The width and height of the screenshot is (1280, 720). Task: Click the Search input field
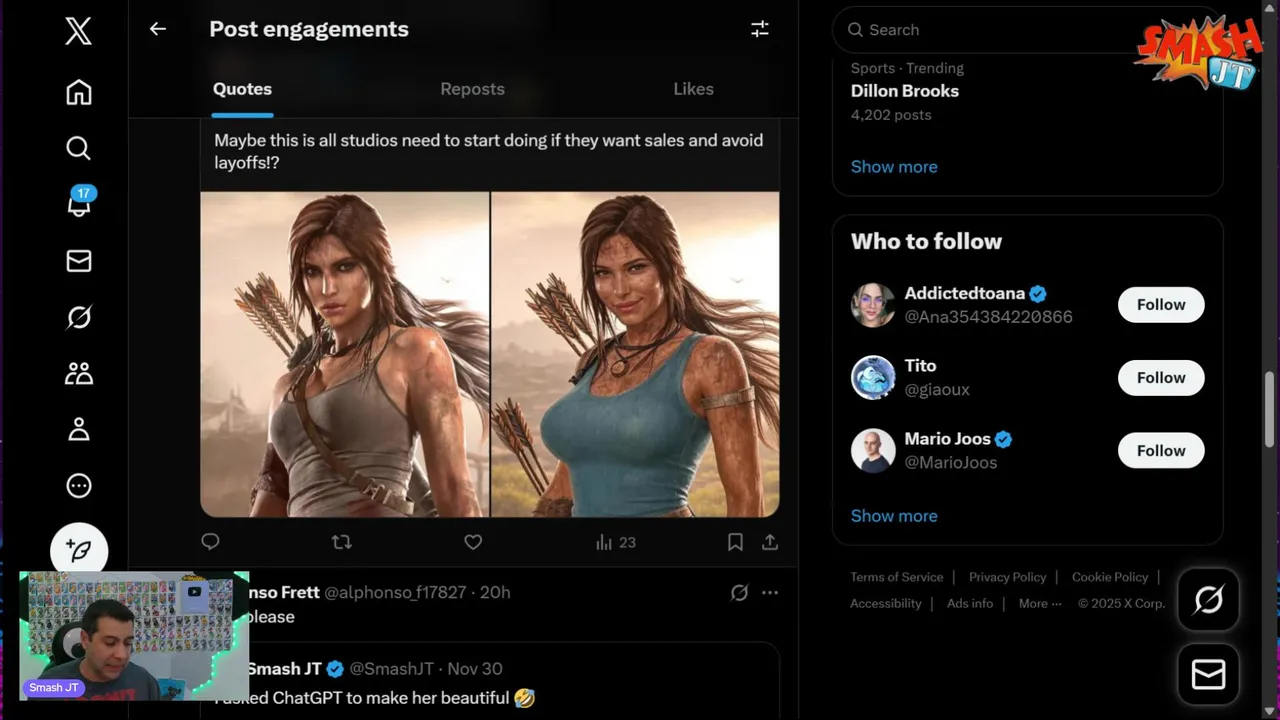(x=1000, y=30)
